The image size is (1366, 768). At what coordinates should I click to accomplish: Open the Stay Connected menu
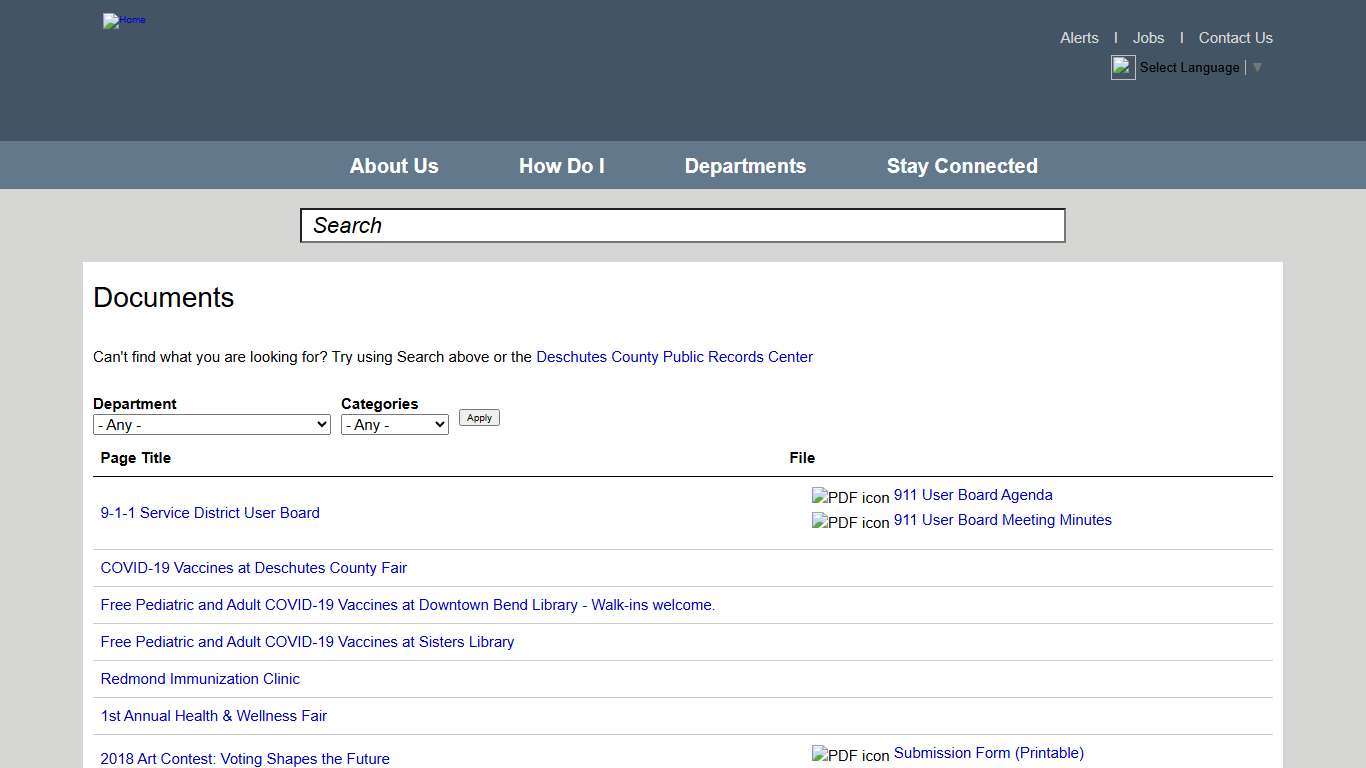[x=961, y=165]
